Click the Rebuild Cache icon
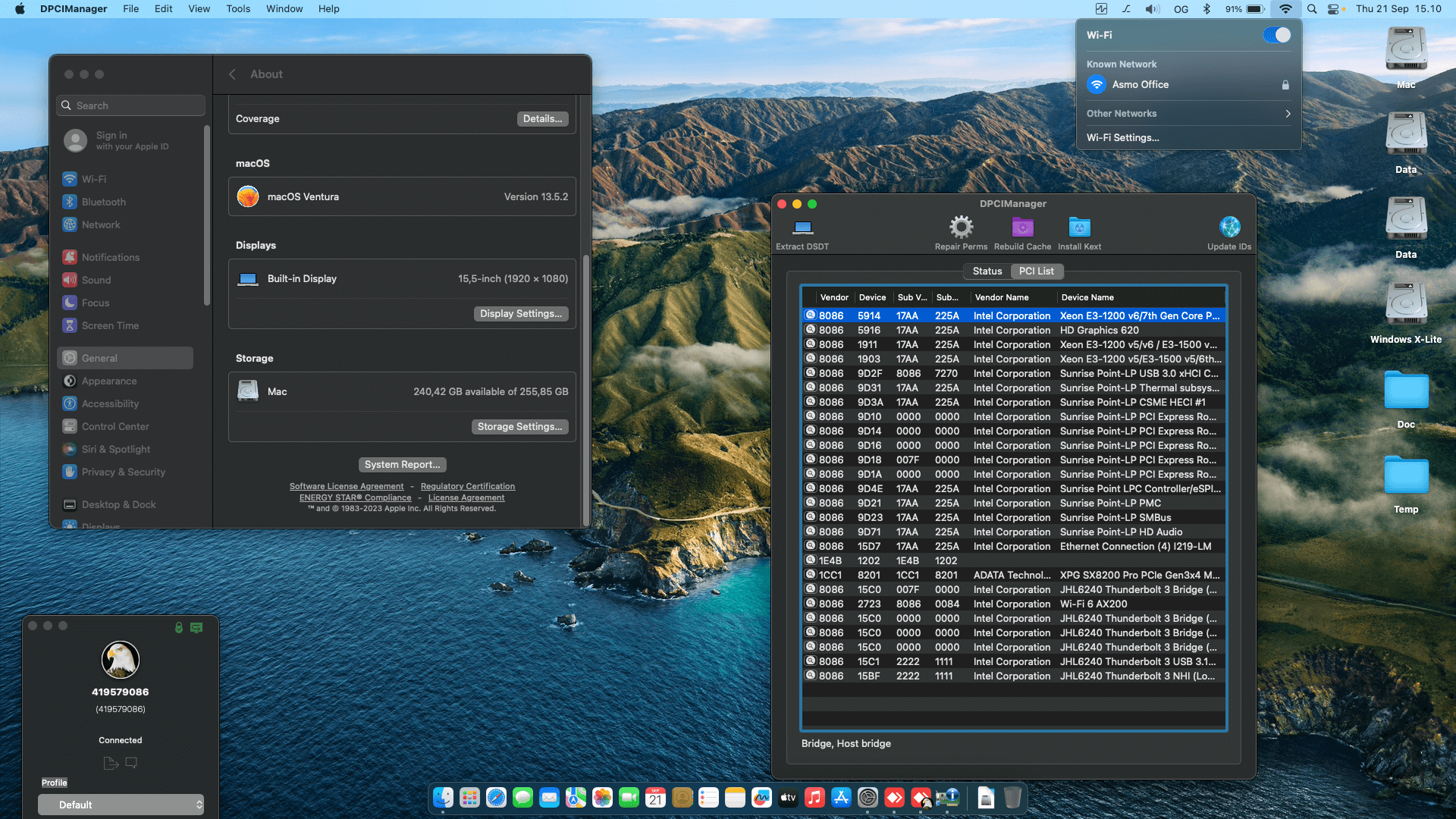1456x819 pixels. pyautogui.click(x=1022, y=227)
